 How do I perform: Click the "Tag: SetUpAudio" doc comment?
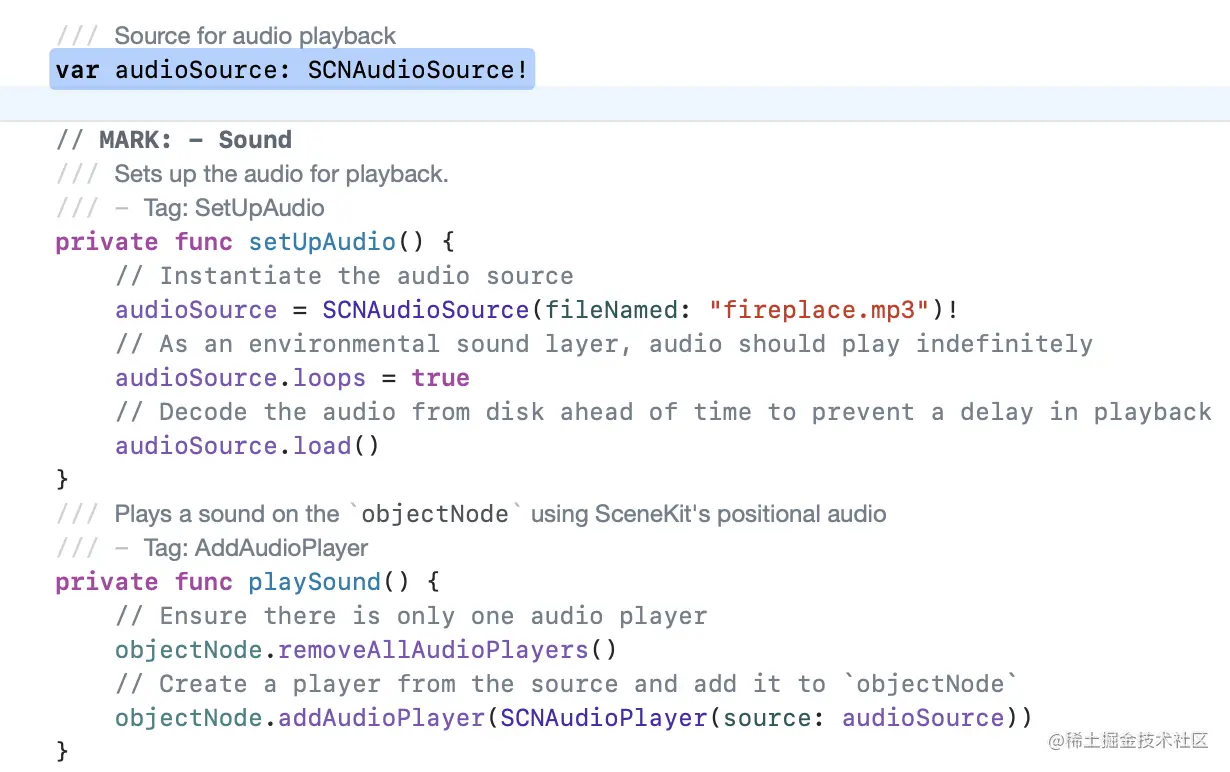click(234, 208)
